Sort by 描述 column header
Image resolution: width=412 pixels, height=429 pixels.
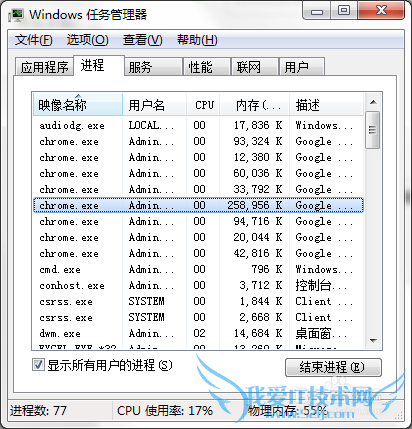click(x=326, y=105)
